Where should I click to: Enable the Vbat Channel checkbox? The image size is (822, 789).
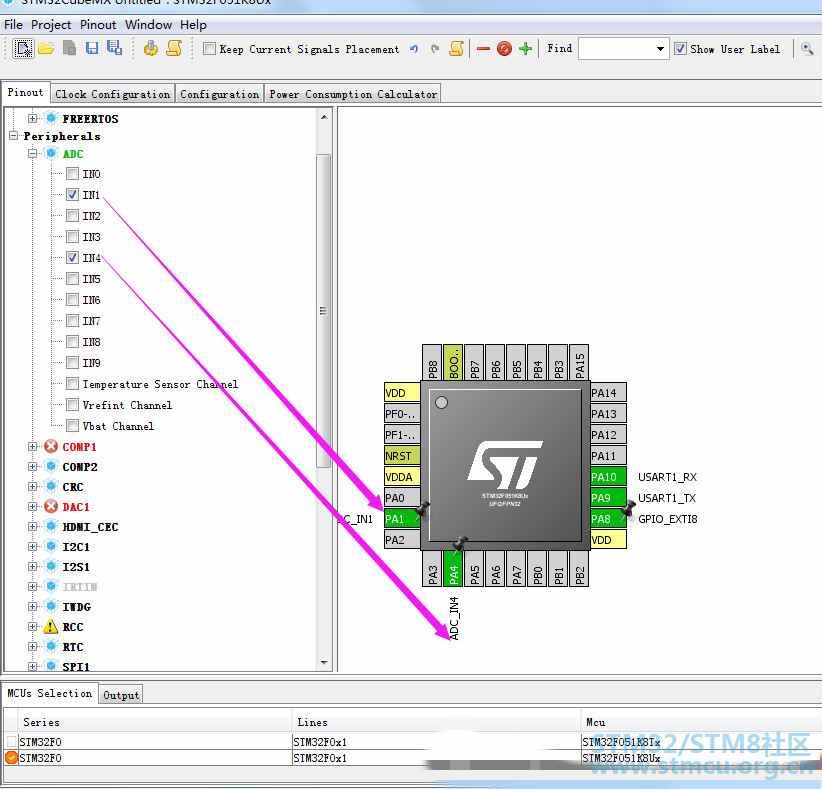(x=72, y=426)
